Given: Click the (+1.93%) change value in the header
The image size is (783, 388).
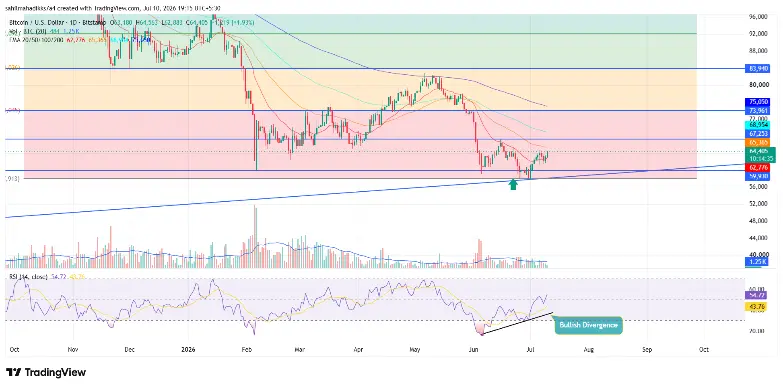Looking at the screenshot, I should (243, 23).
